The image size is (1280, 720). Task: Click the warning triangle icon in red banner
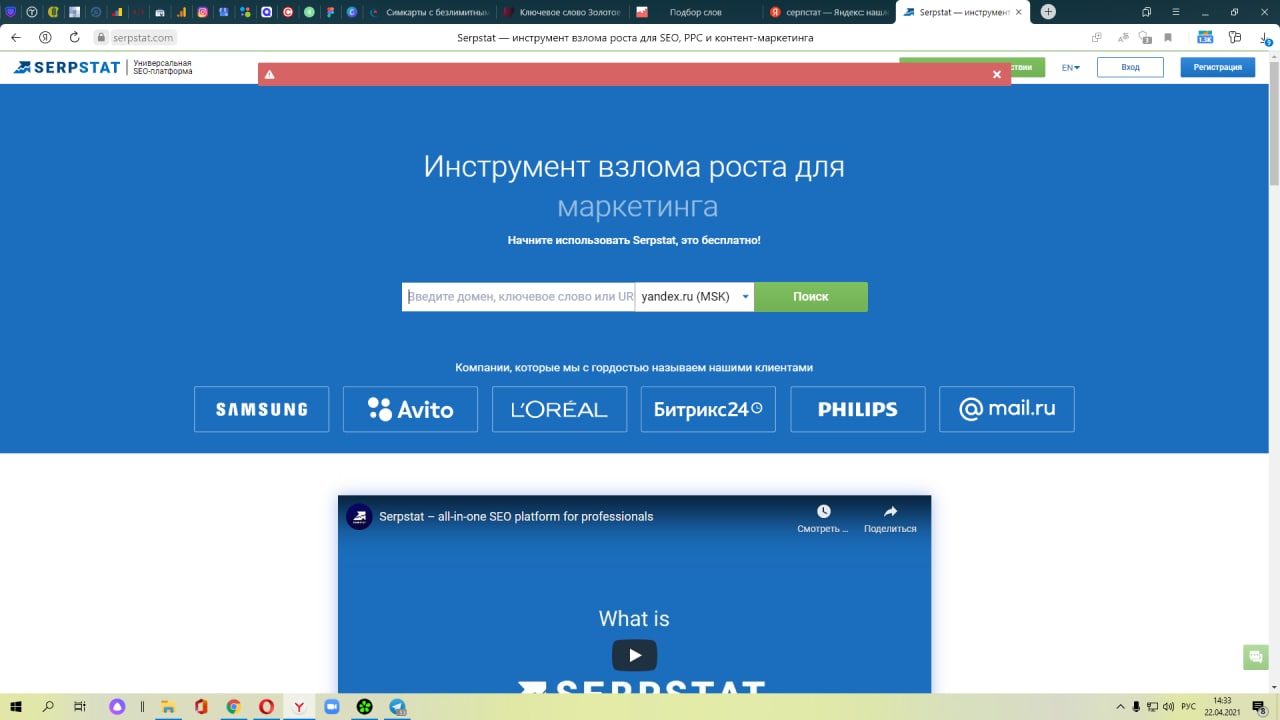(270, 75)
